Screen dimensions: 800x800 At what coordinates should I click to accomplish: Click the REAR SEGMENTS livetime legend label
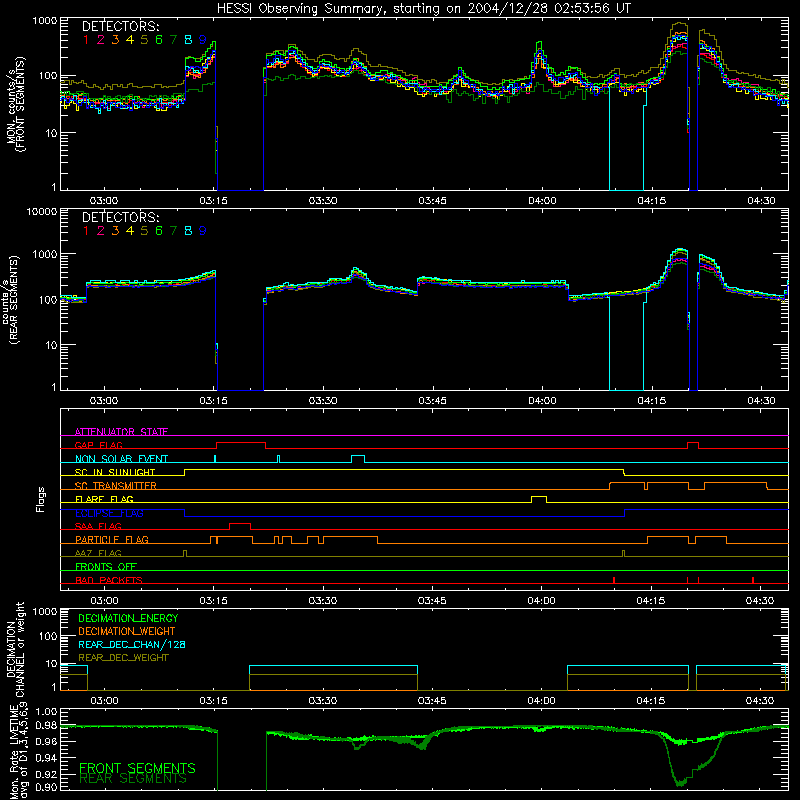coord(133,779)
